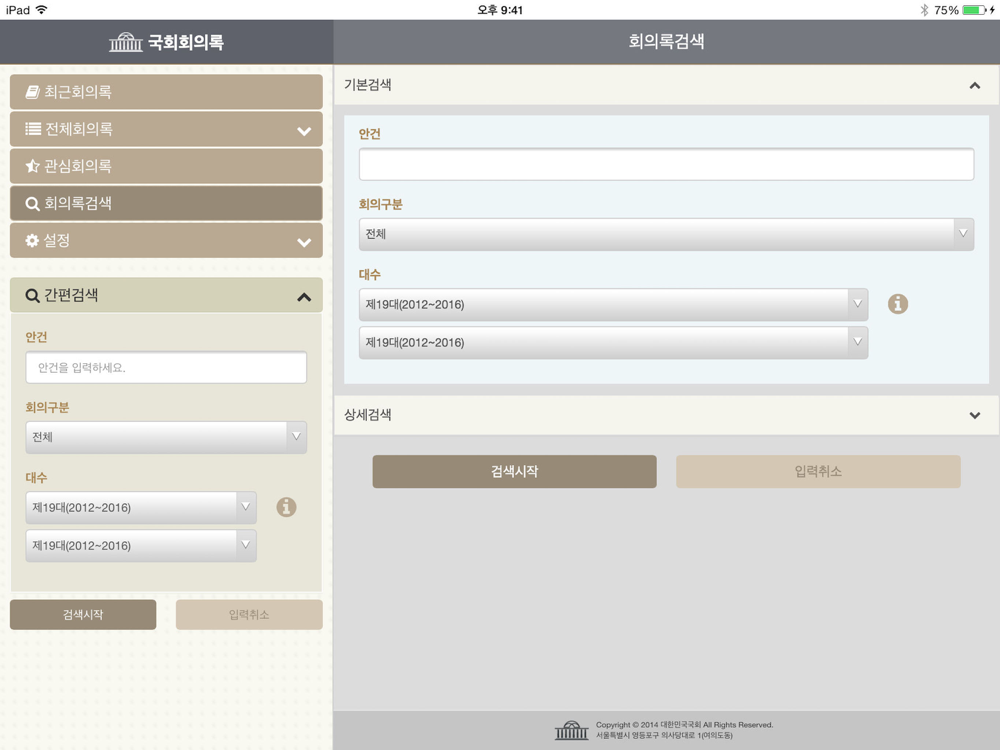This screenshot has width=1000, height=750.
Task: Click the magnifier icon in 간편검색 header
Action: (x=32, y=296)
